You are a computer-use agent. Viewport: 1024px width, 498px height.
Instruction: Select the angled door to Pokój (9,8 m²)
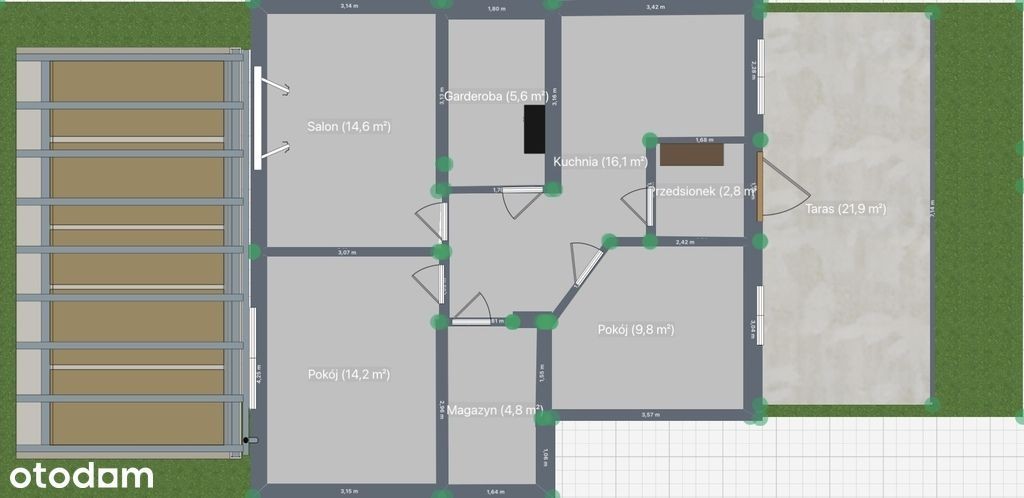pyautogui.click(x=584, y=262)
